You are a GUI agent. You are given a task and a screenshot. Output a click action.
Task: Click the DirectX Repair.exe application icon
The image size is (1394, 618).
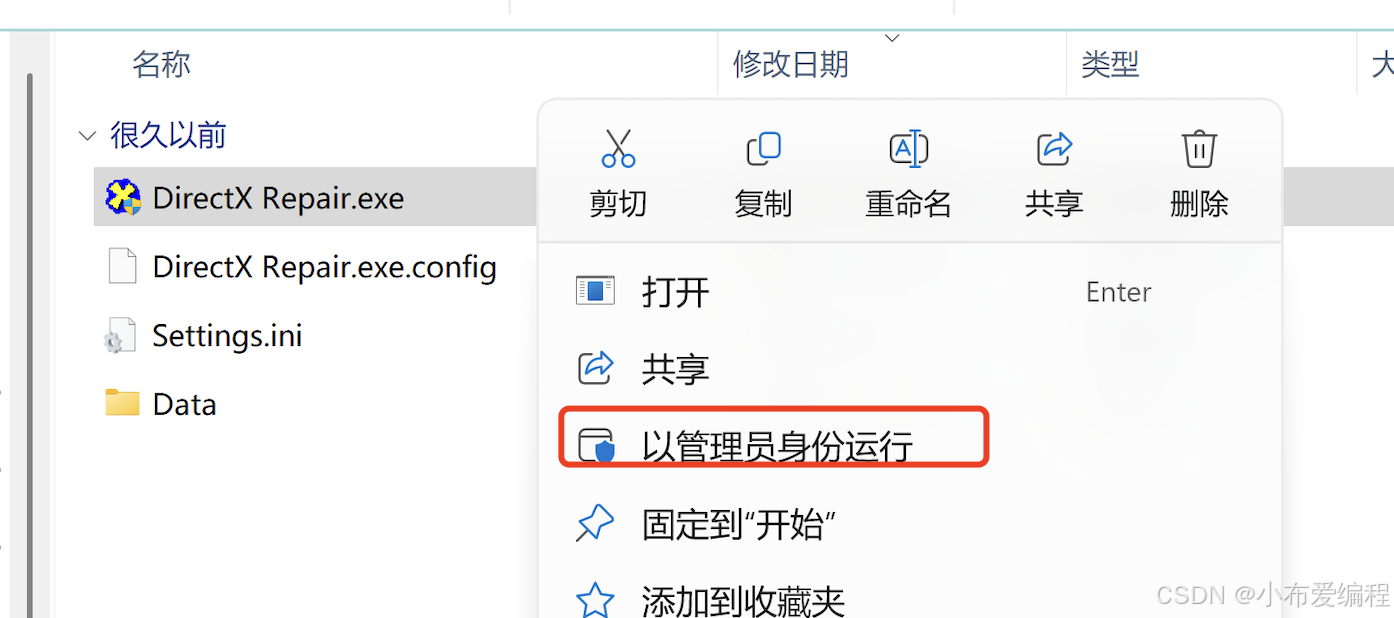[123, 197]
